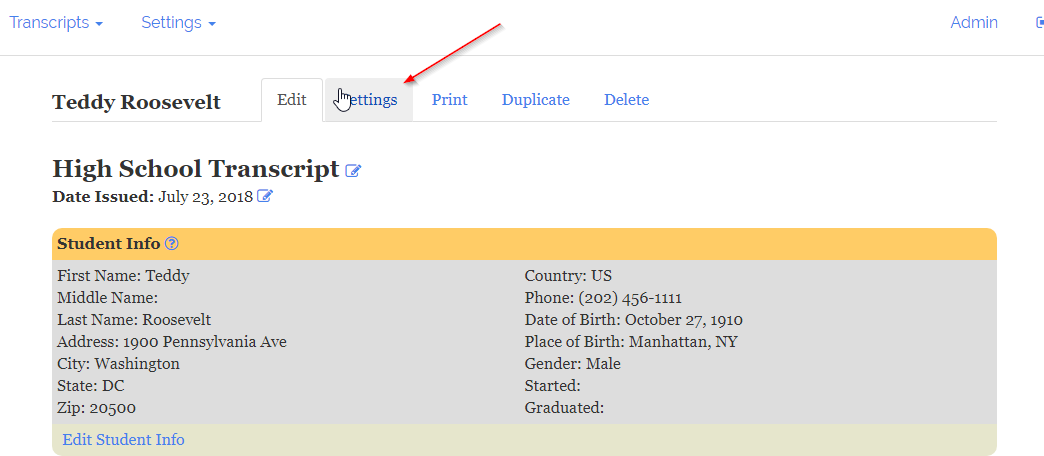Image resolution: width=1044 pixels, height=456 pixels.
Task: Click the phone number (202) 456-1111
Action: click(x=631, y=298)
